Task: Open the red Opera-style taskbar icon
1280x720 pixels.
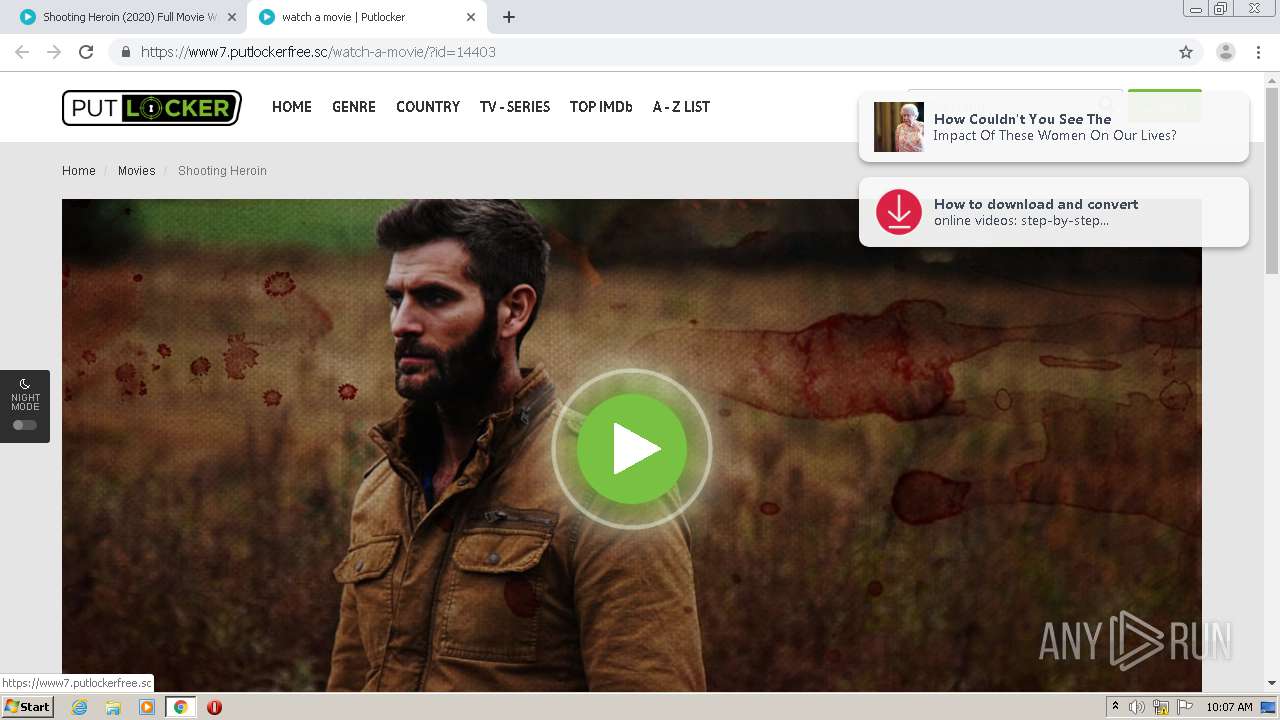Action: (214, 707)
